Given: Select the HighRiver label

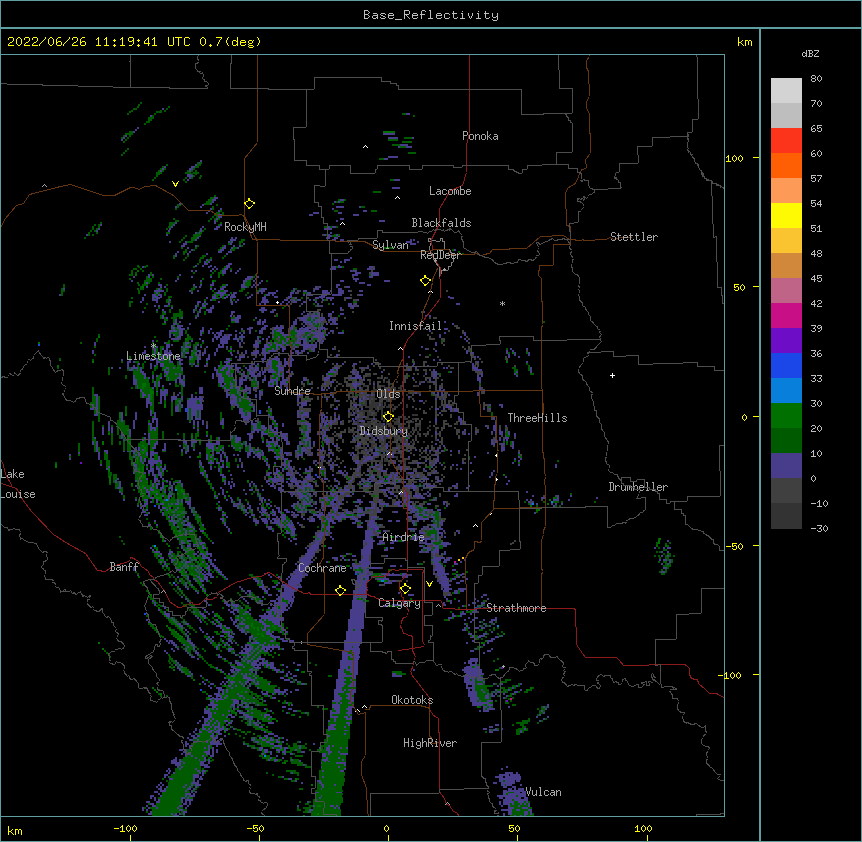Looking at the screenshot, I should 430,743.
